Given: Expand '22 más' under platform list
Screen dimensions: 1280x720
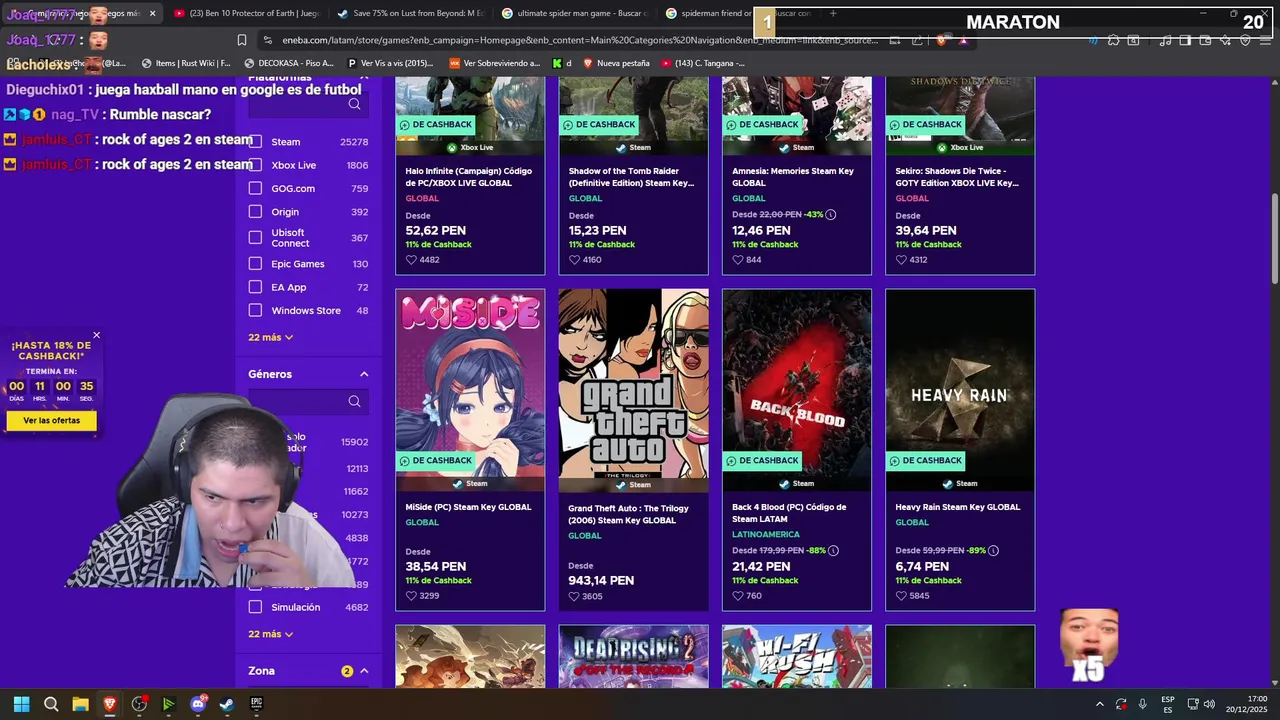Looking at the screenshot, I should point(270,337).
